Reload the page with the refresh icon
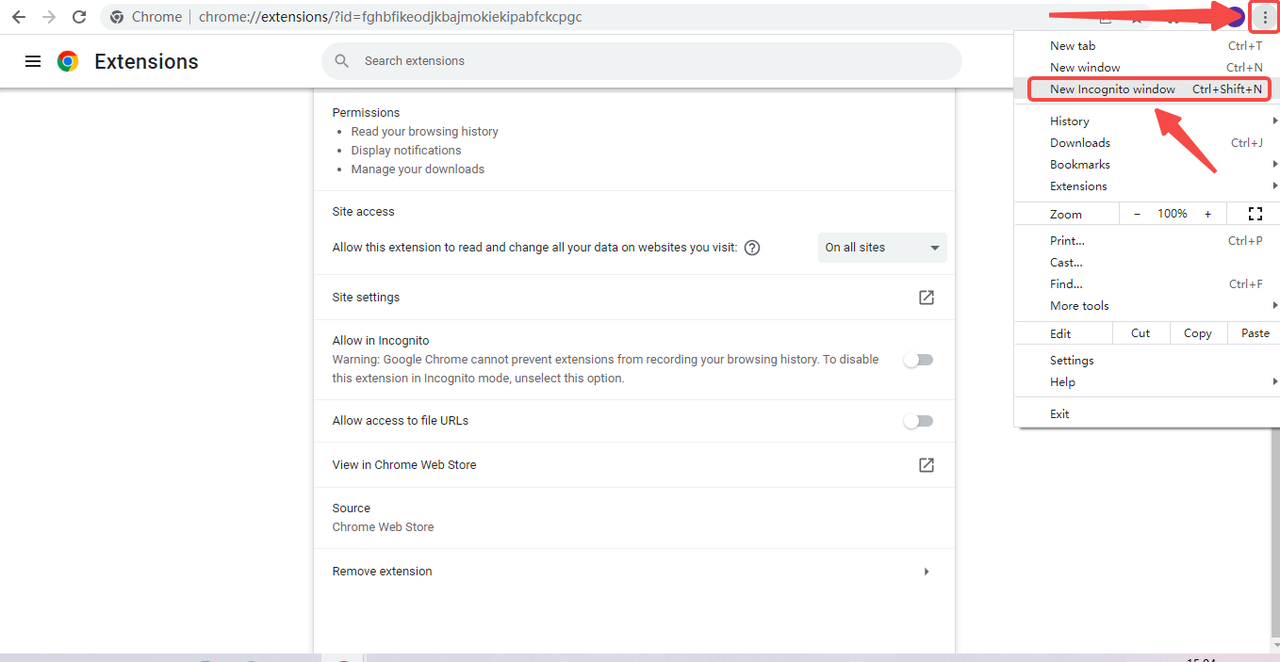The width and height of the screenshot is (1280, 662). tap(80, 17)
